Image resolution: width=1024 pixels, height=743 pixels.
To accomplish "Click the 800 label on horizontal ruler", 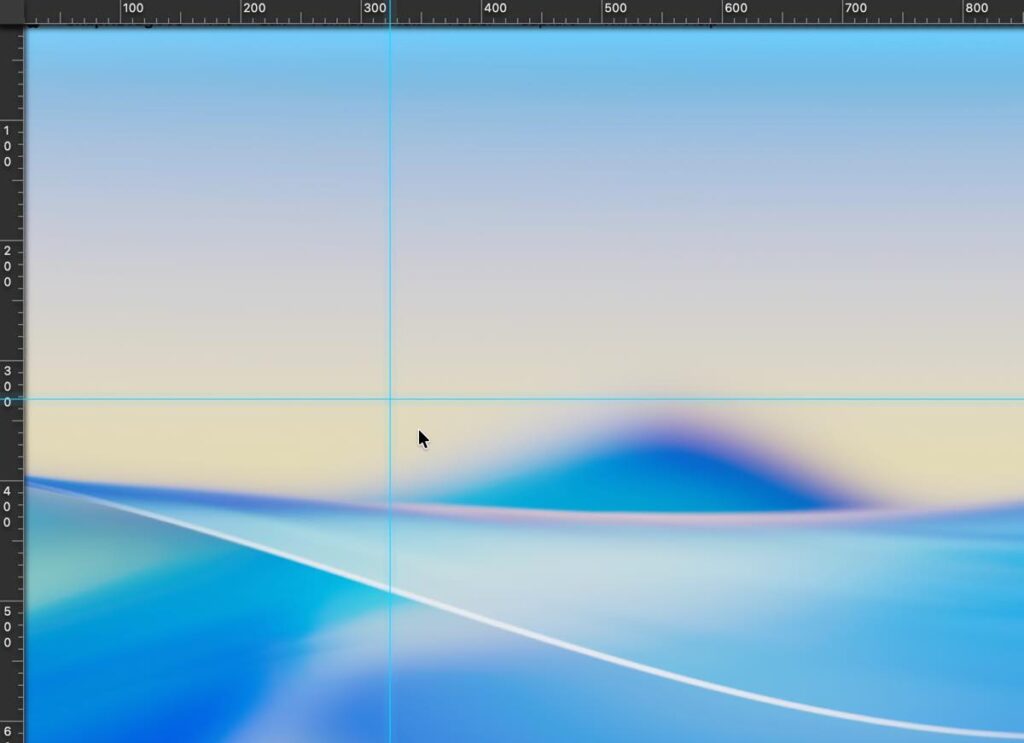I will tap(976, 8).
